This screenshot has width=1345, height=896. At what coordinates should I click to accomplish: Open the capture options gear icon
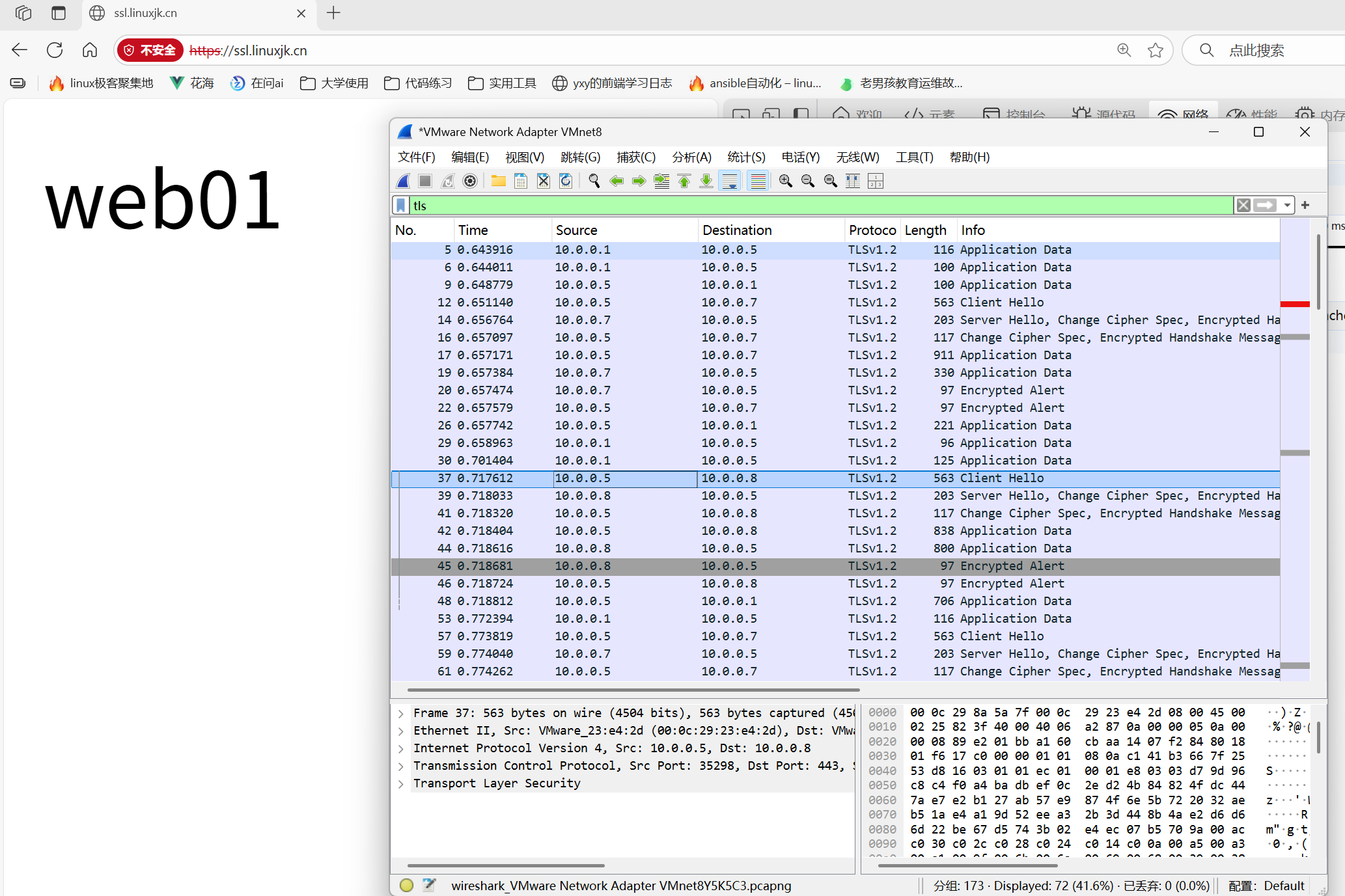[x=470, y=181]
